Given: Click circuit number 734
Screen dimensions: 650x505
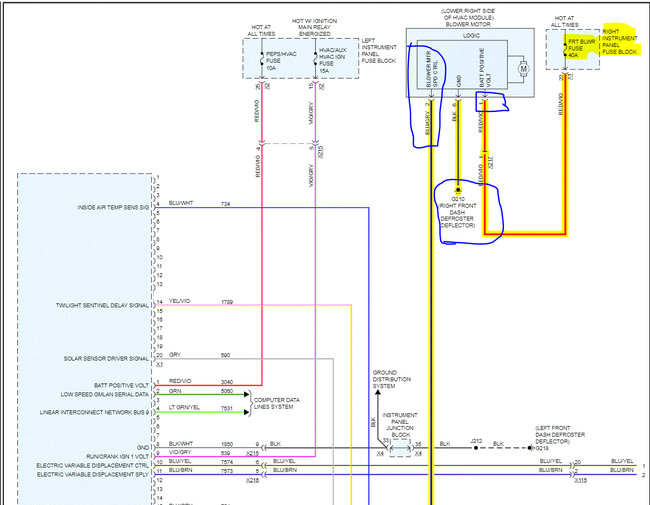Looking at the screenshot, I should tap(226, 204).
